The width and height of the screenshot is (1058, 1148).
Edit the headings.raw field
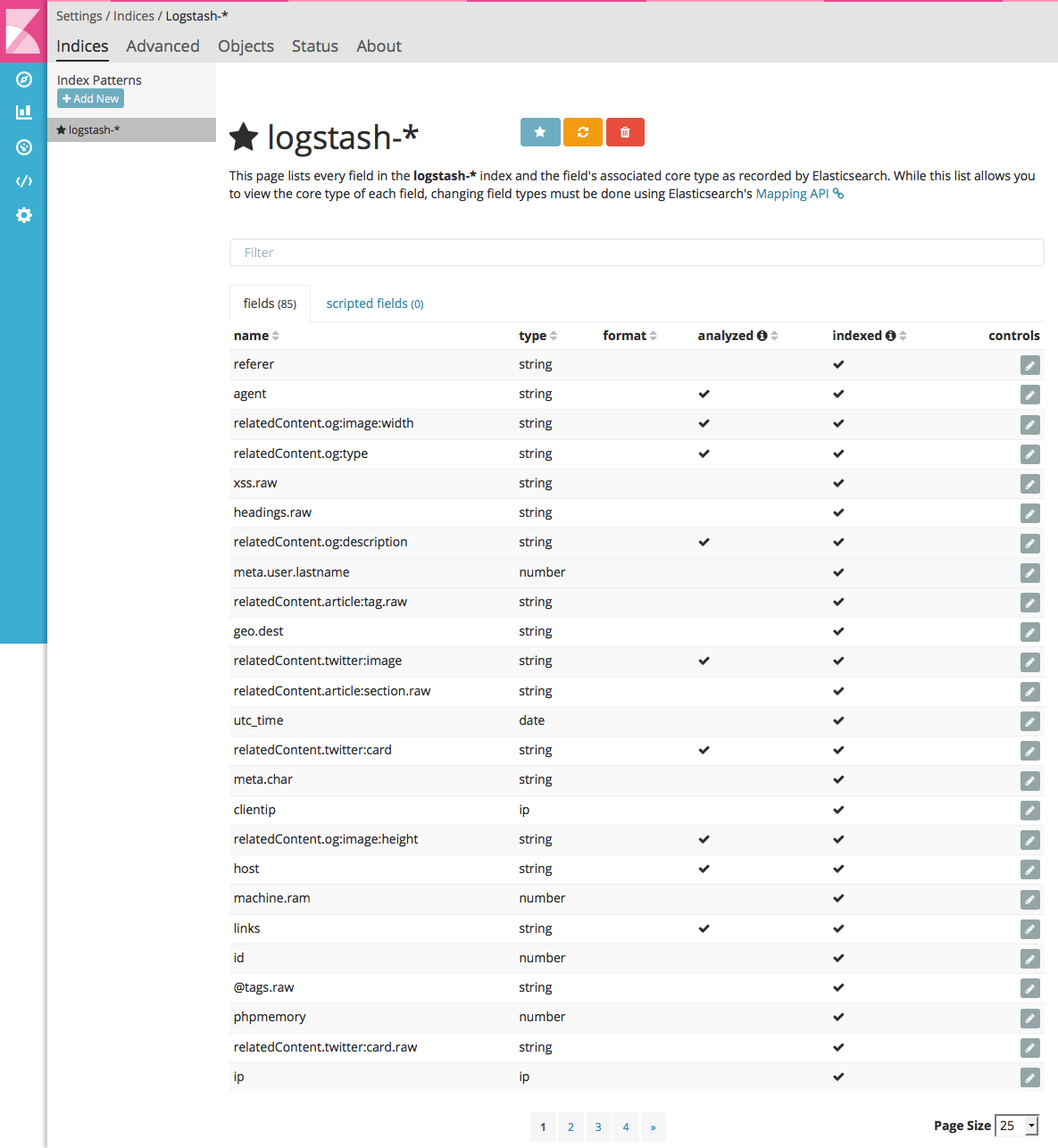(x=1030, y=513)
